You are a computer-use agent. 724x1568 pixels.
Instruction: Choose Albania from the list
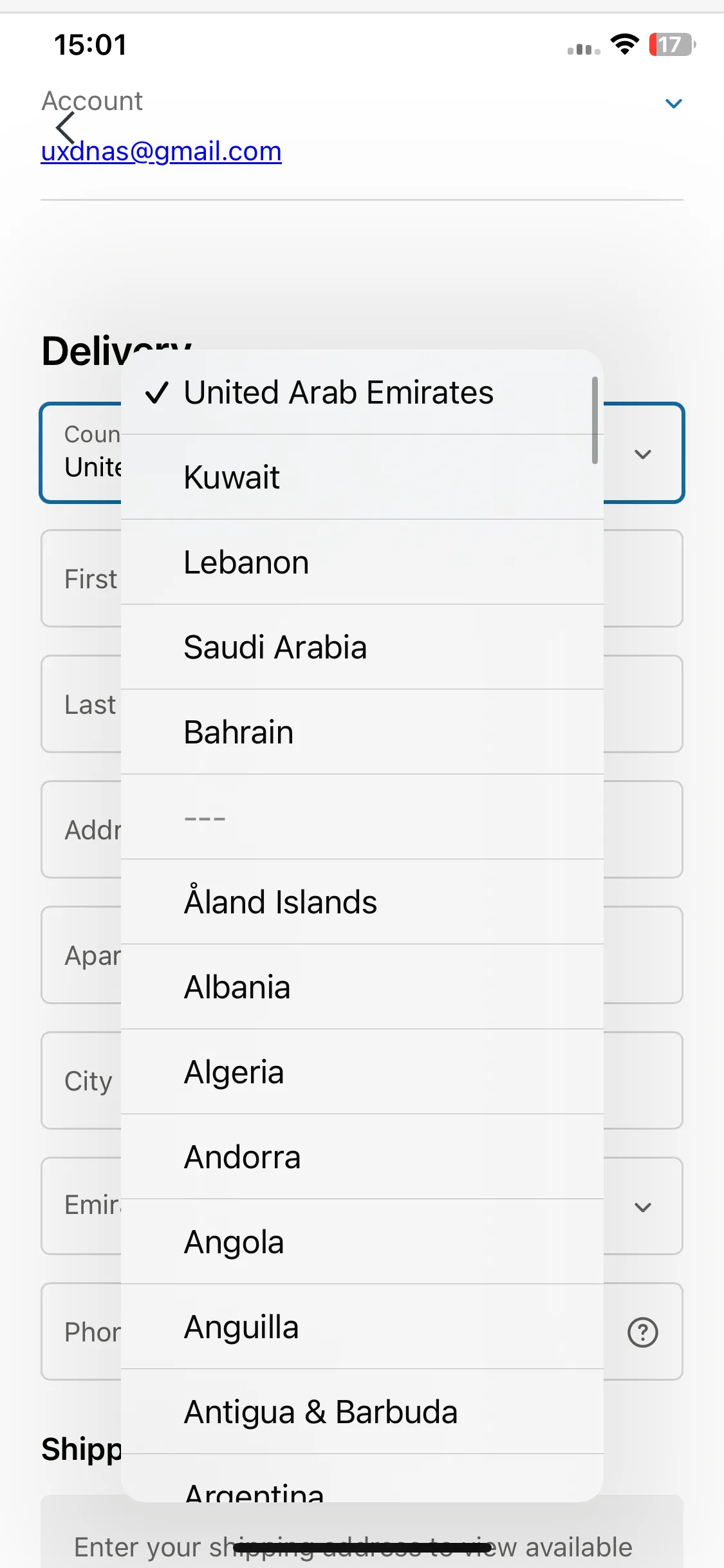(362, 987)
